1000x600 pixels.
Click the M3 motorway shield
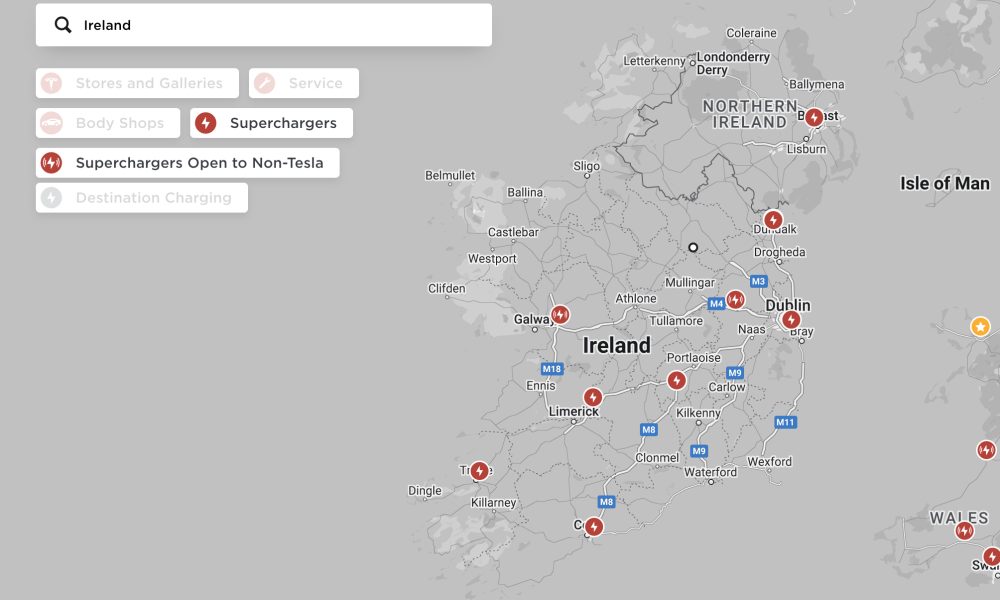coord(758,281)
